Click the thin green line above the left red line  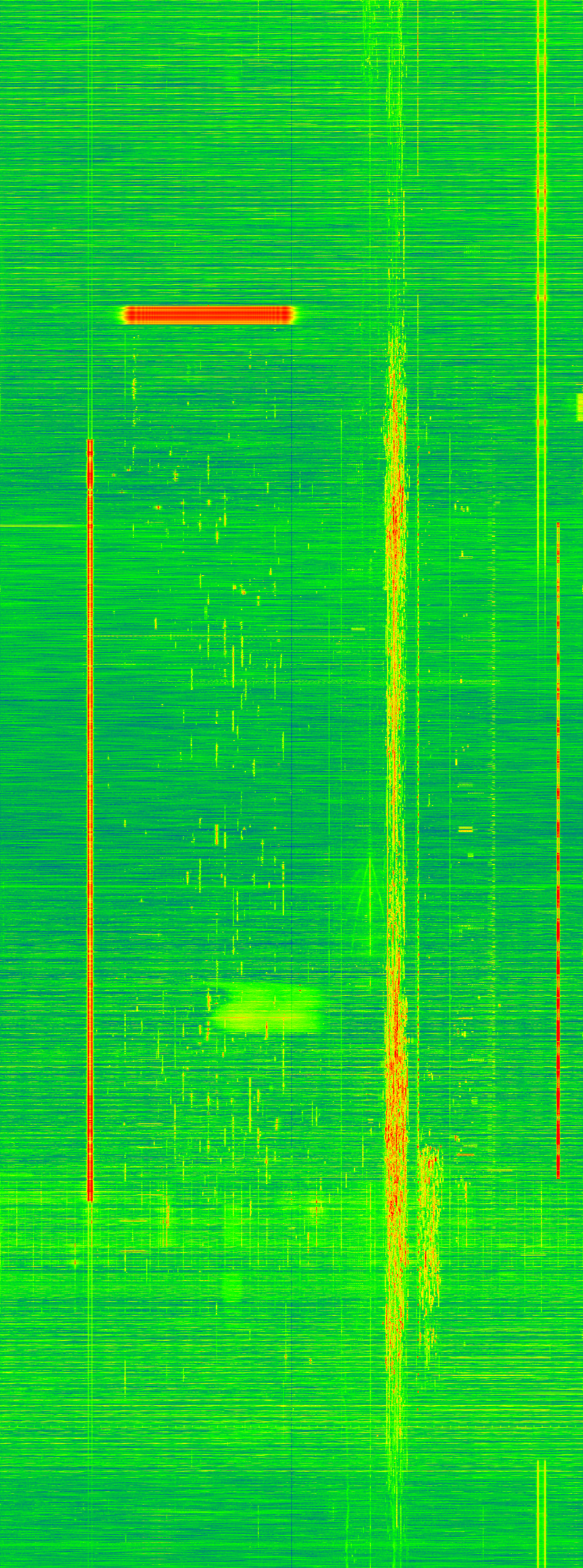[x=90, y=244]
